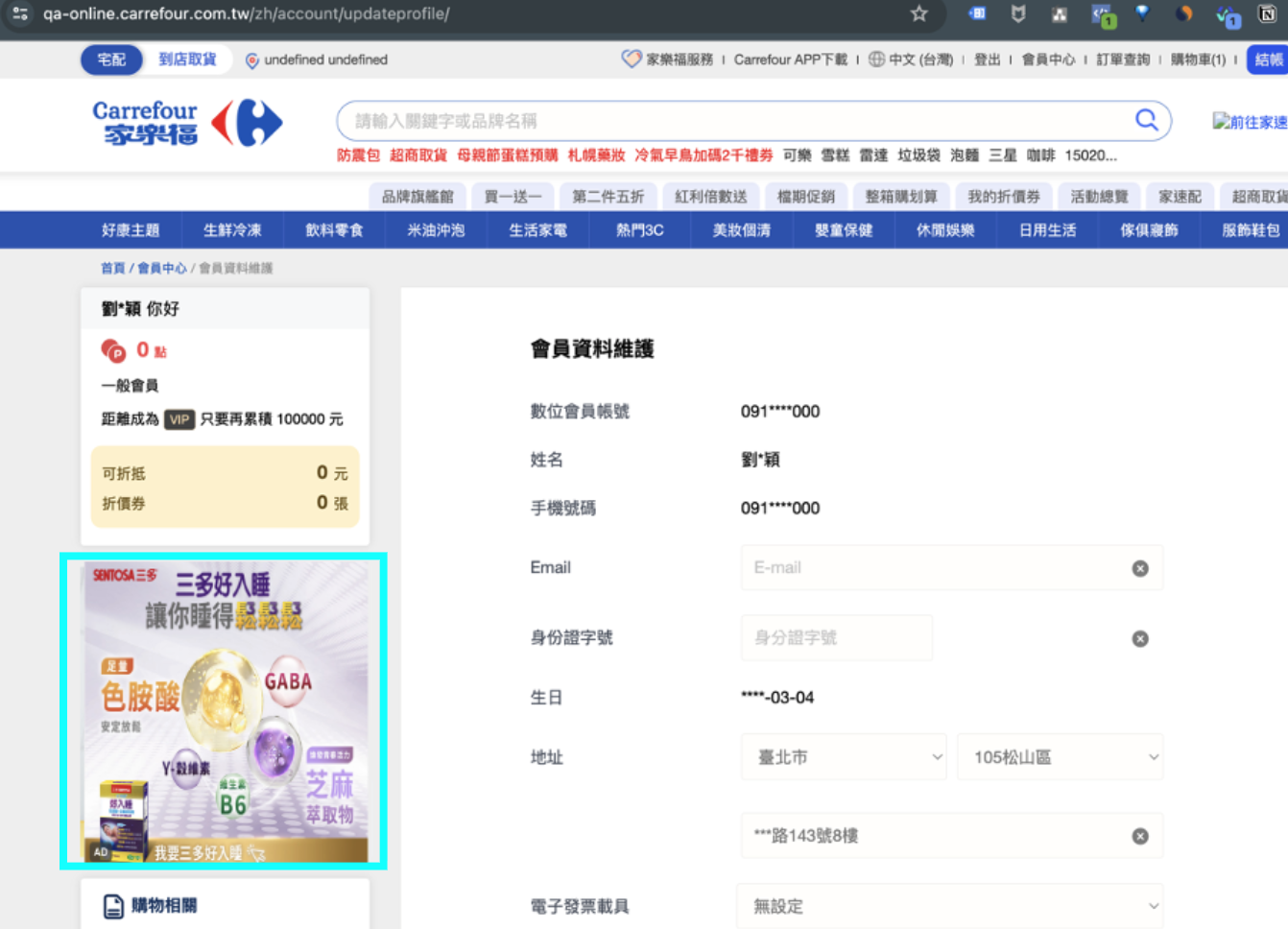Click the Carrefour logo
1288x929 pixels.
[187, 123]
